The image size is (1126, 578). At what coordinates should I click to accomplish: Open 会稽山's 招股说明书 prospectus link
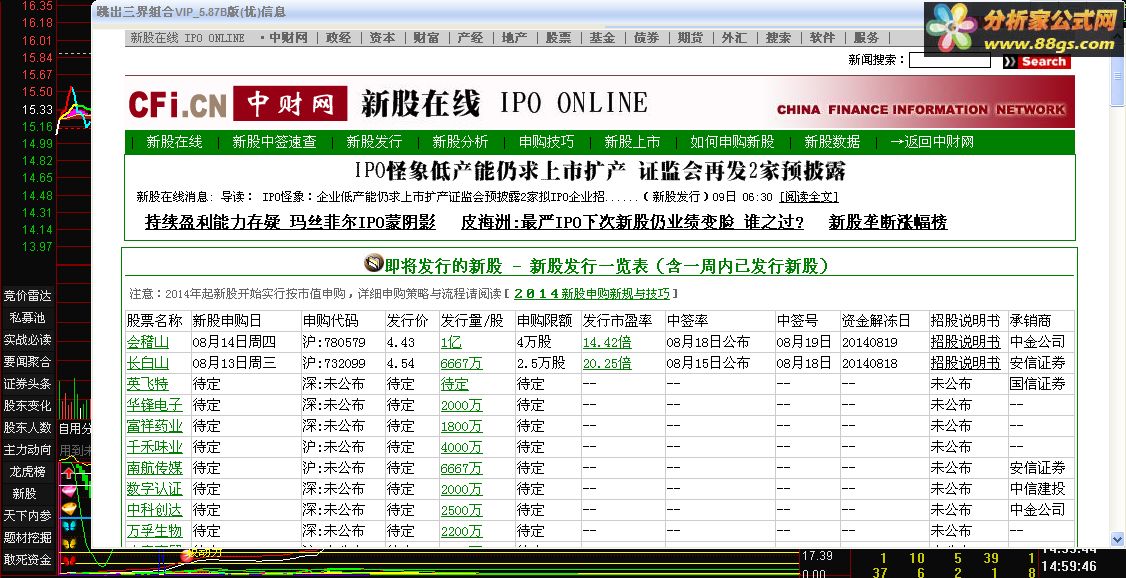tap(965, 342)
